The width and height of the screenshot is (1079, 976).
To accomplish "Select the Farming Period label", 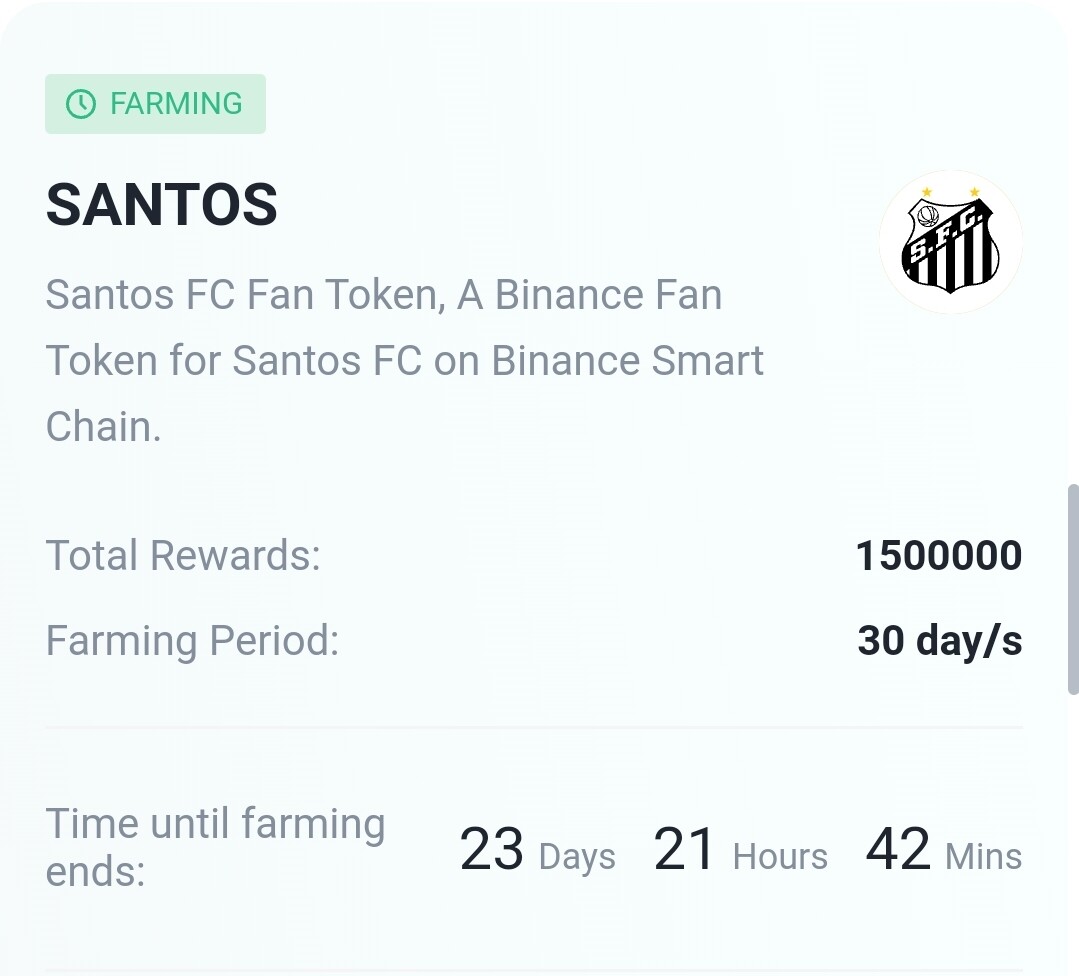I will 192,640.
